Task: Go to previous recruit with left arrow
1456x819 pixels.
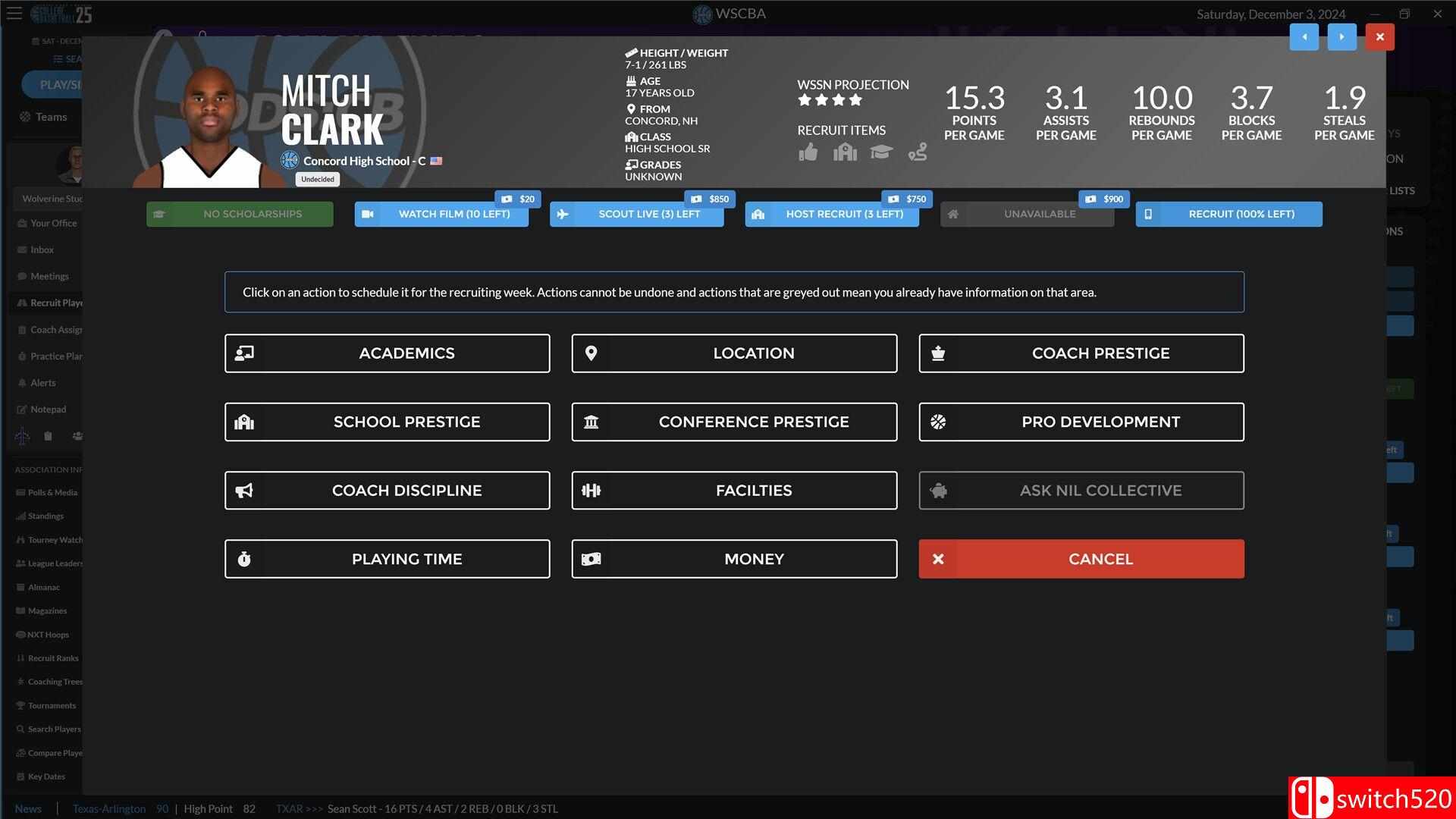Action: [1304, 36]
